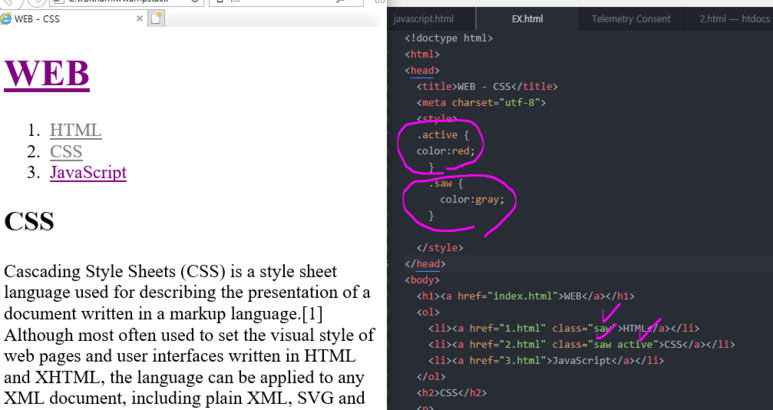The height and width of the screenshot is (410, 773).
Task: Click the closing </head> tag line
Action: (x=425, y=264)
